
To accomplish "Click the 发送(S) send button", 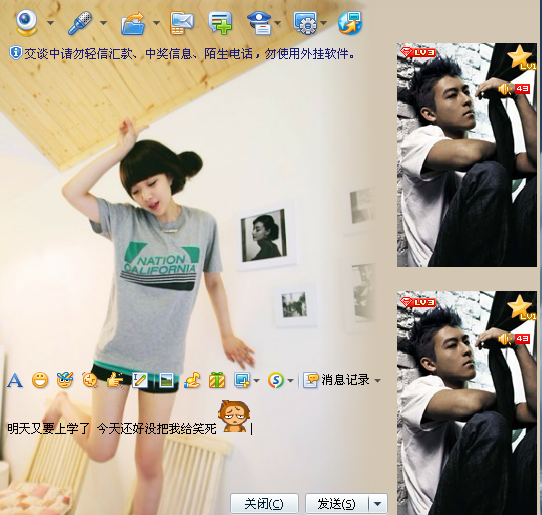I will 337,504.
